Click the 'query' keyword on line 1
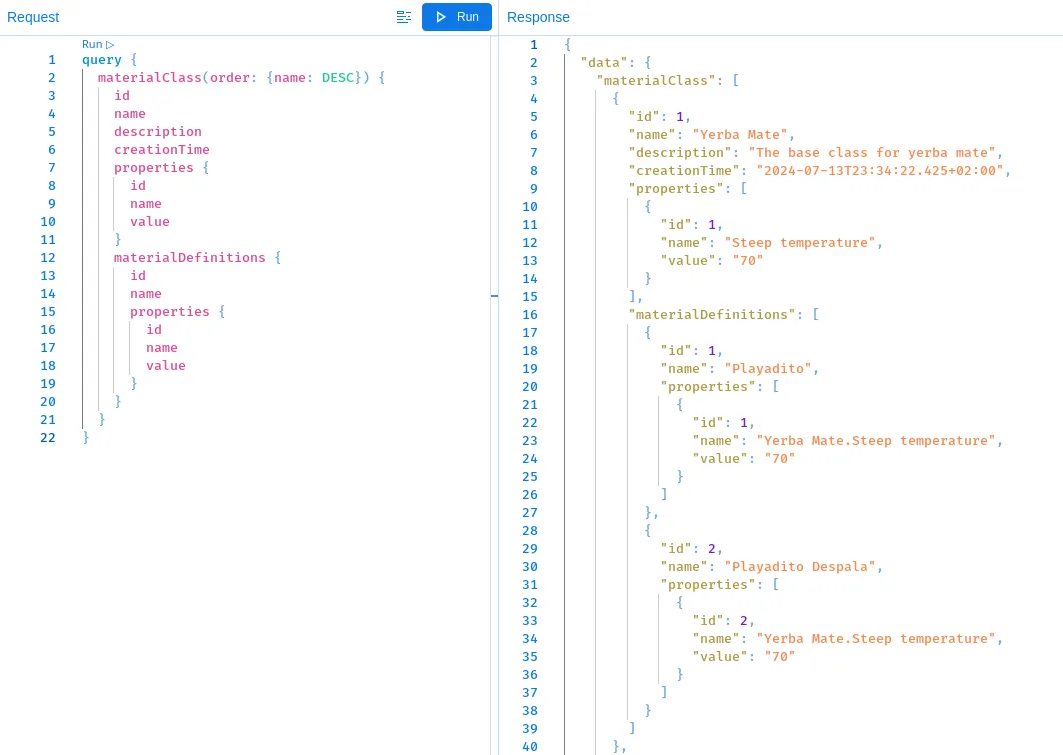 click(102, 60)
